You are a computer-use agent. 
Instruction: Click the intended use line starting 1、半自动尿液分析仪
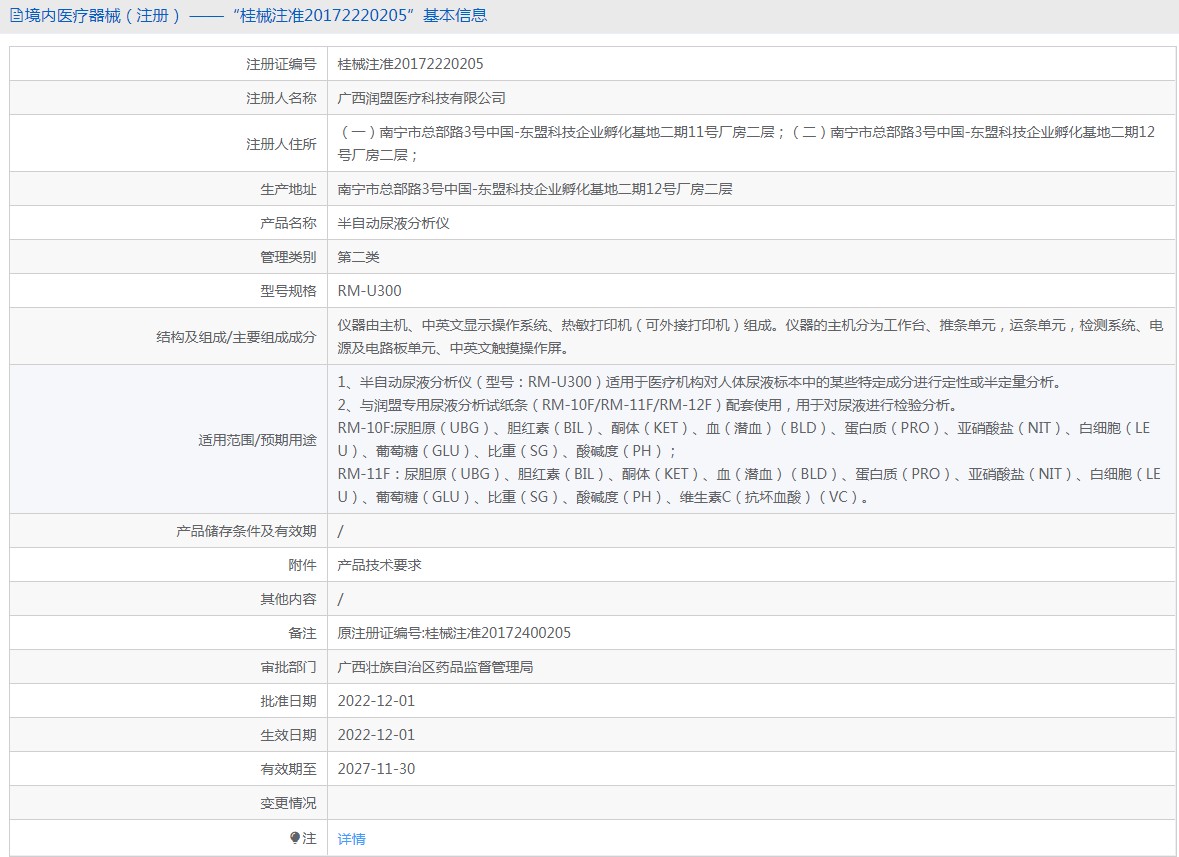[701, 383]
